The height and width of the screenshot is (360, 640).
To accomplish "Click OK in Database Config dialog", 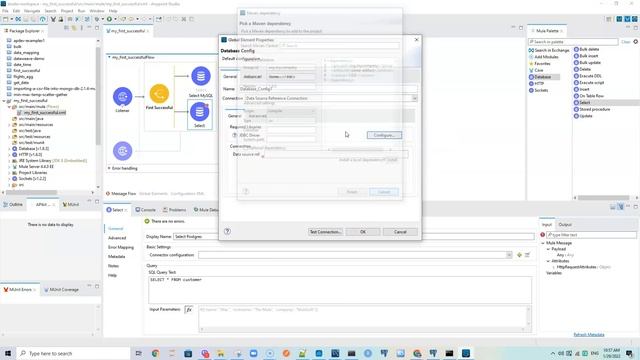I will [363, 232].
